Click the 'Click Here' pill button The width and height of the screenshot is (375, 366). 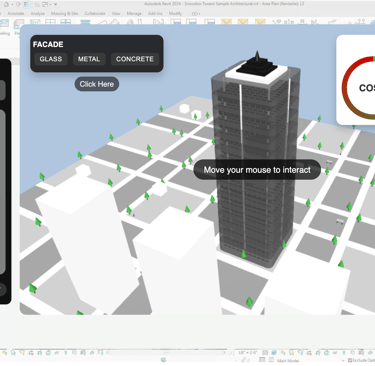[97, 84]
